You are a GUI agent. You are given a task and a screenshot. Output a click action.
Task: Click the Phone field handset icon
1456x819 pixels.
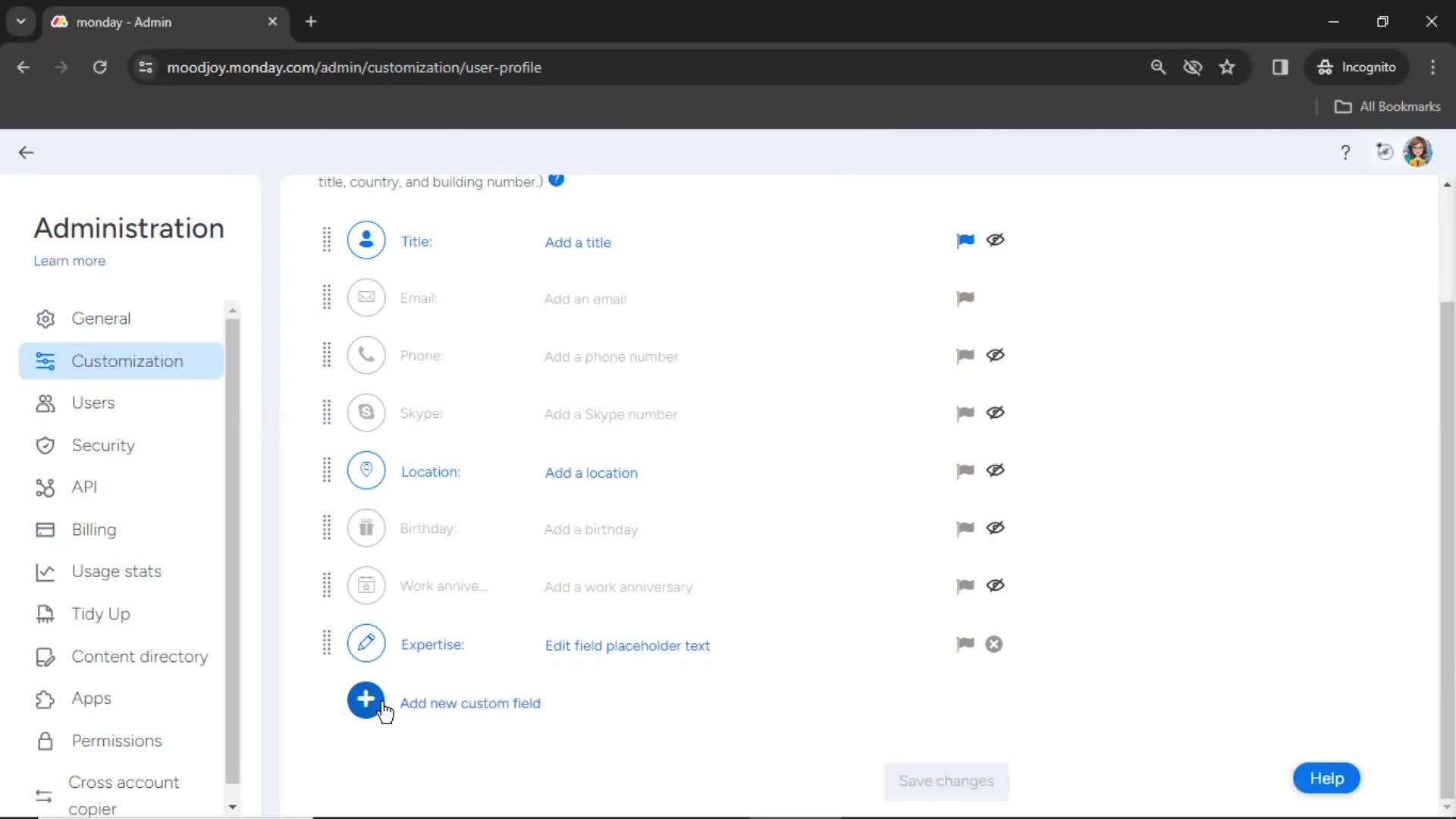[x=366, y=355]
